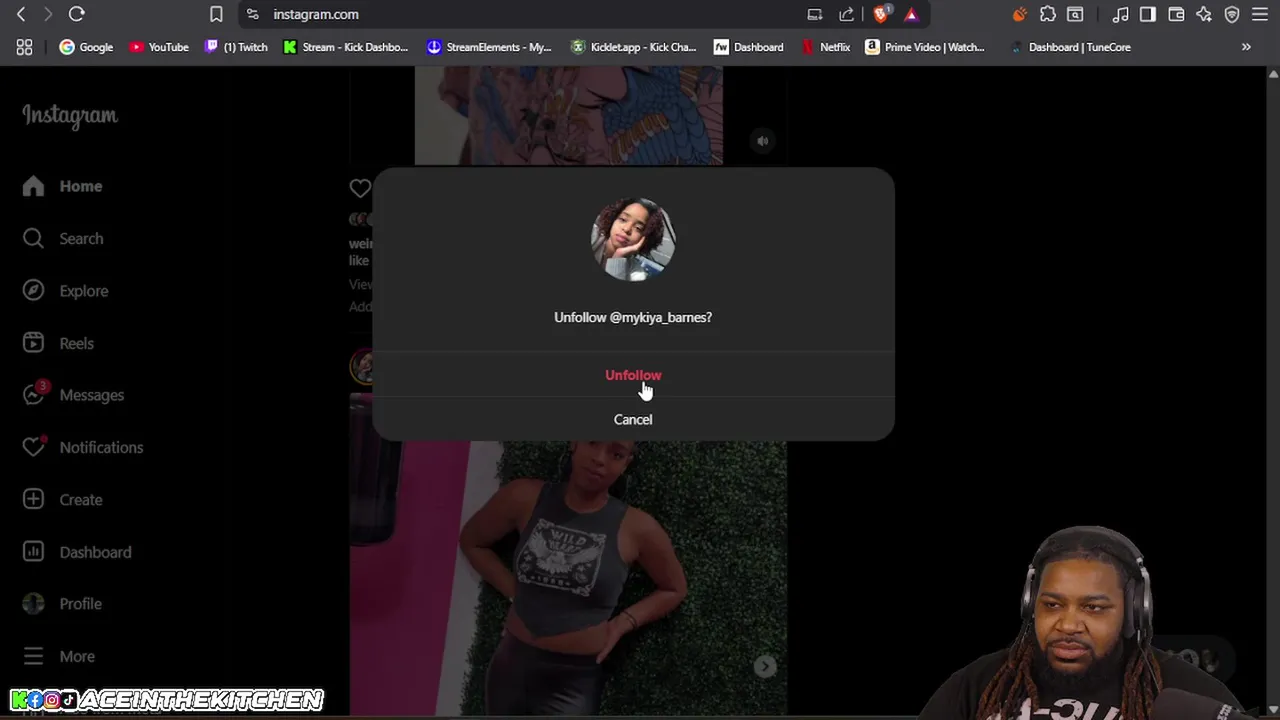The height and width of the screenshot is (720, 1280).
Task: Open the Brave VPN shield icon
Action: tap(1232, 14)
